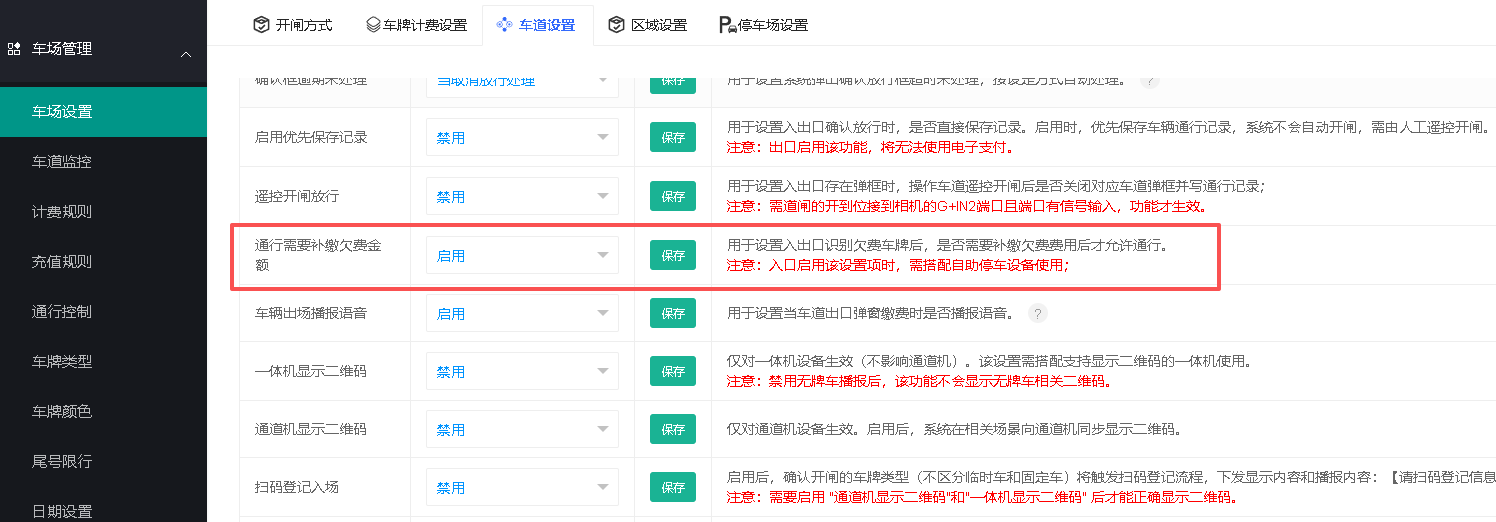This screenshot has height=522, width=1496.
Task: Click help question mark beside 车辆出场播报语音 description
Action: click(1038, 313)
